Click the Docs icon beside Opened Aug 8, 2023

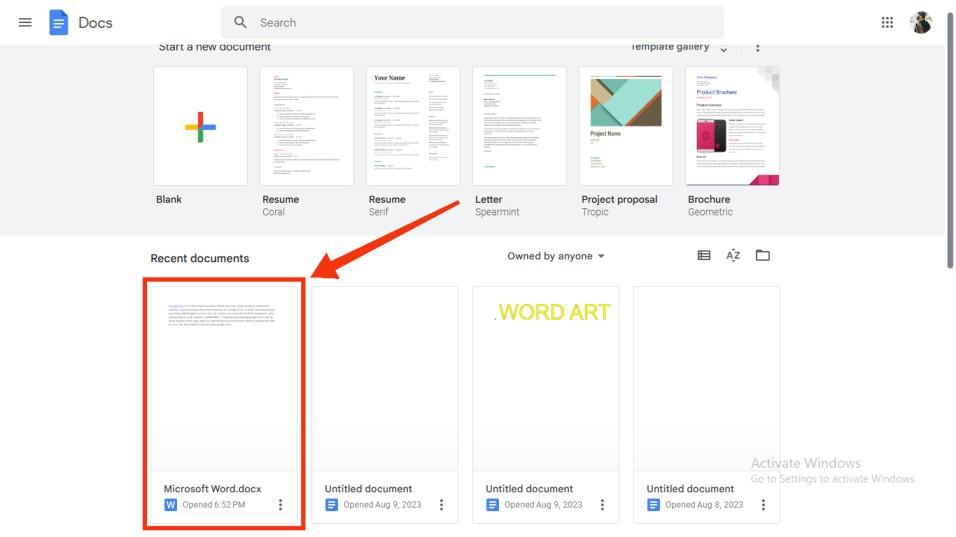coord(654,505)
